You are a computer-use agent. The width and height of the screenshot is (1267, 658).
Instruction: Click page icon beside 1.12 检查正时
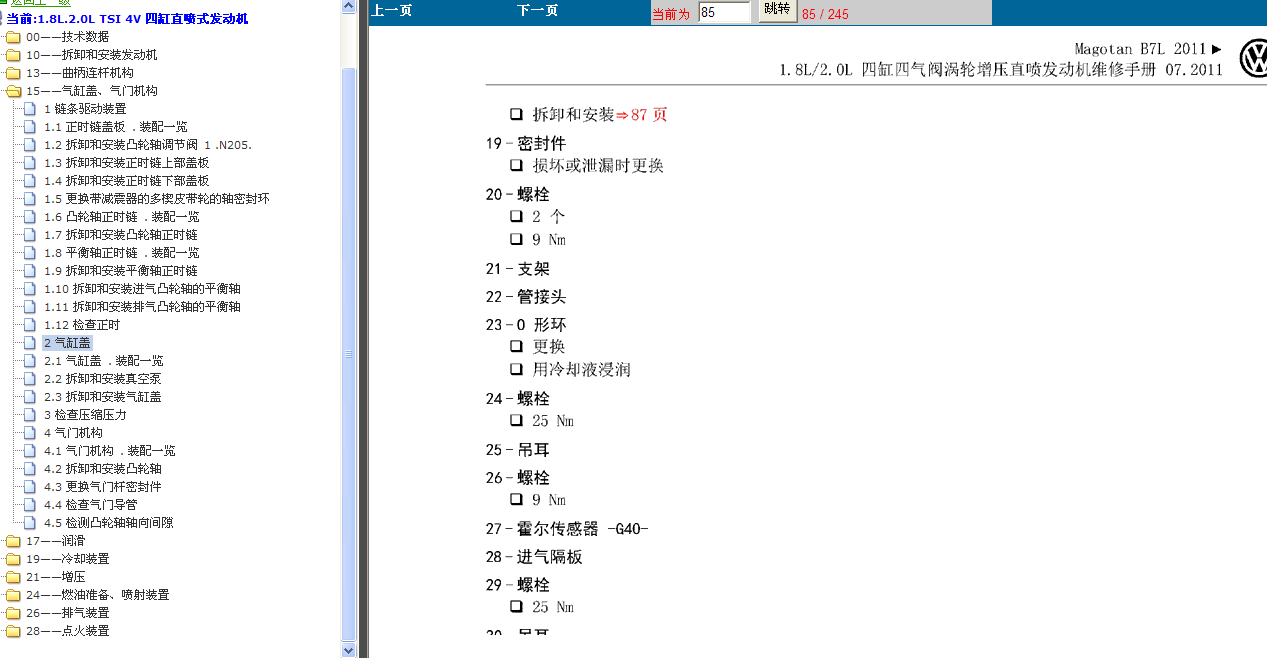30,325
